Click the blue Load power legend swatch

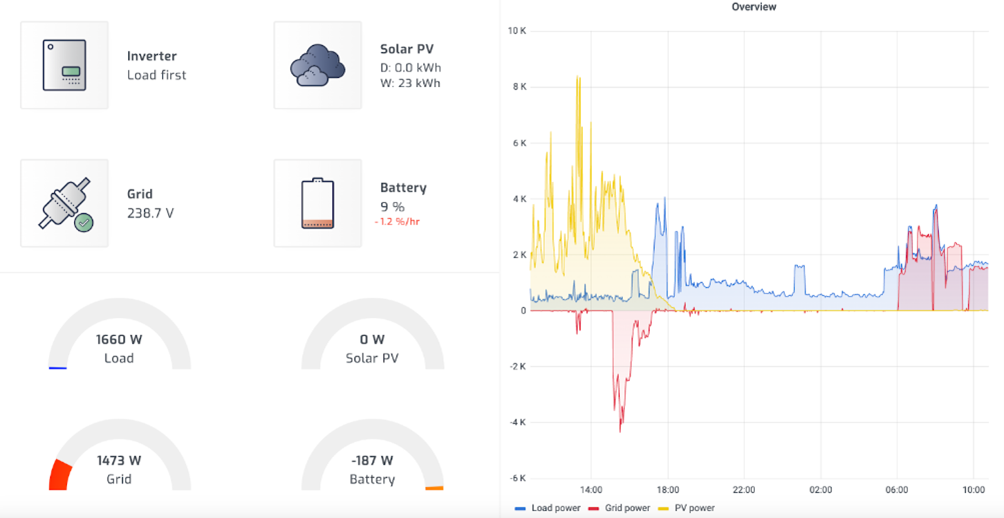point(520,508)
